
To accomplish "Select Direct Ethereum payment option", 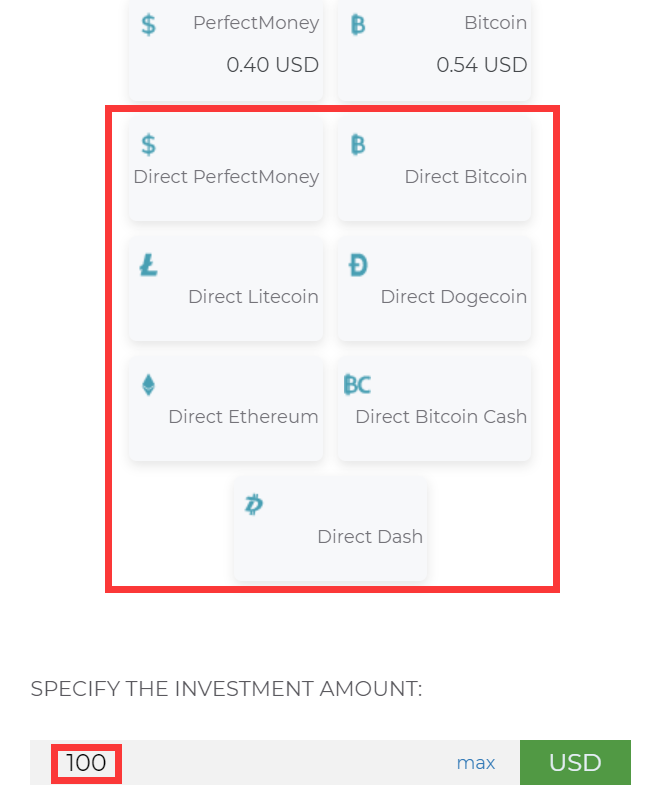I will pos(226,409).
